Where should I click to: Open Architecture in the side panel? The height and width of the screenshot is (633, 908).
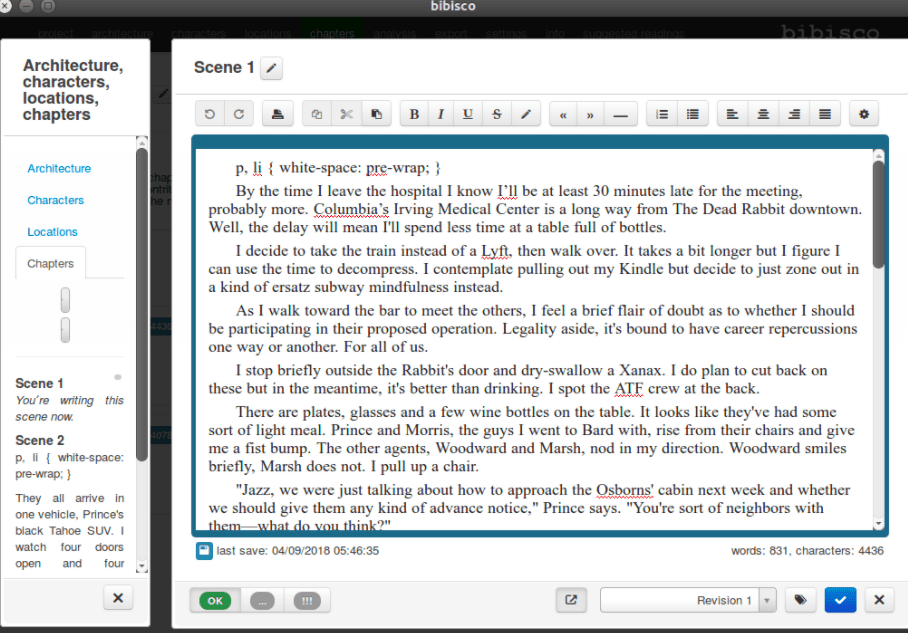pyautogui.click(x=59, y=168)
